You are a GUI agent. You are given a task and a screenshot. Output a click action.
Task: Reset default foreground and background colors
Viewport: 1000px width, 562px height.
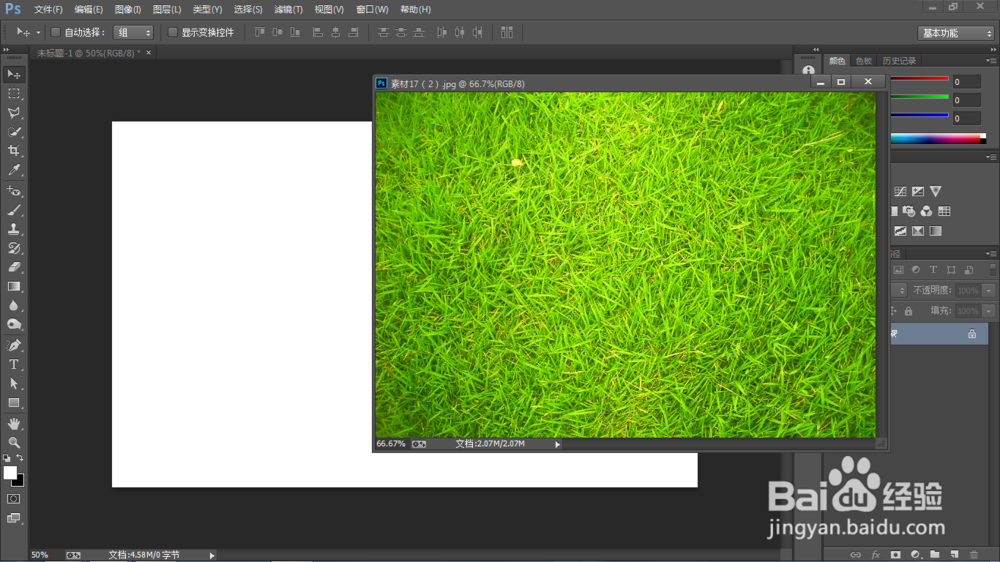[6, 458]
